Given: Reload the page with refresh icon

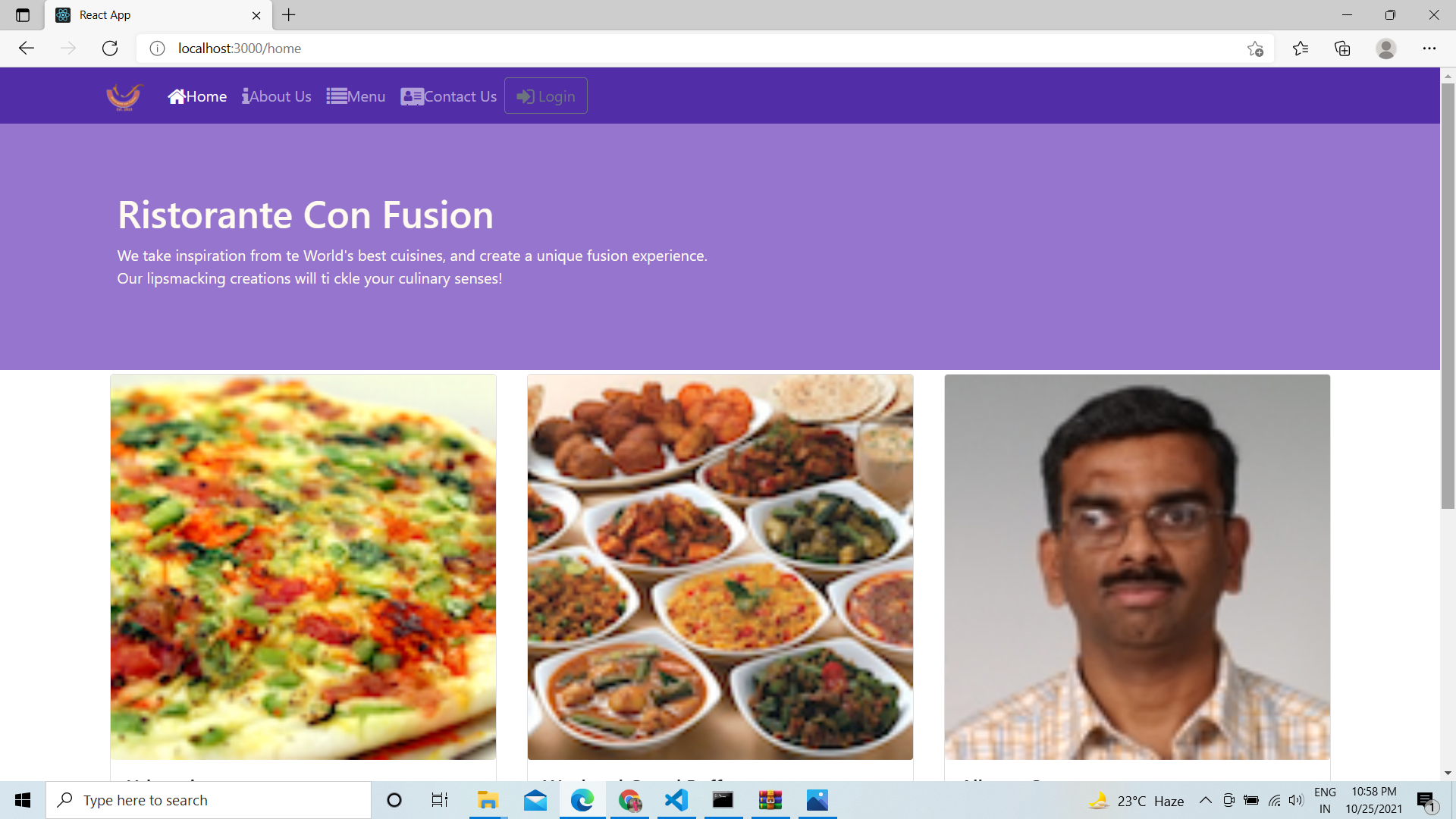Looking at the screenshot, I should coord(110,49).
